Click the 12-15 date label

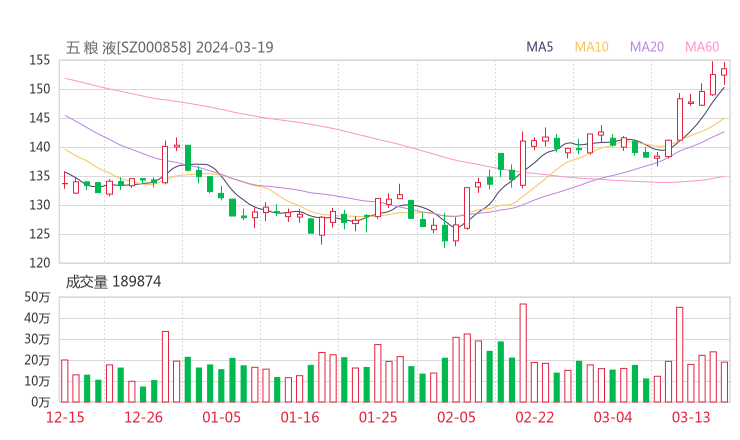pyautogui.click(x=65, y=417)
